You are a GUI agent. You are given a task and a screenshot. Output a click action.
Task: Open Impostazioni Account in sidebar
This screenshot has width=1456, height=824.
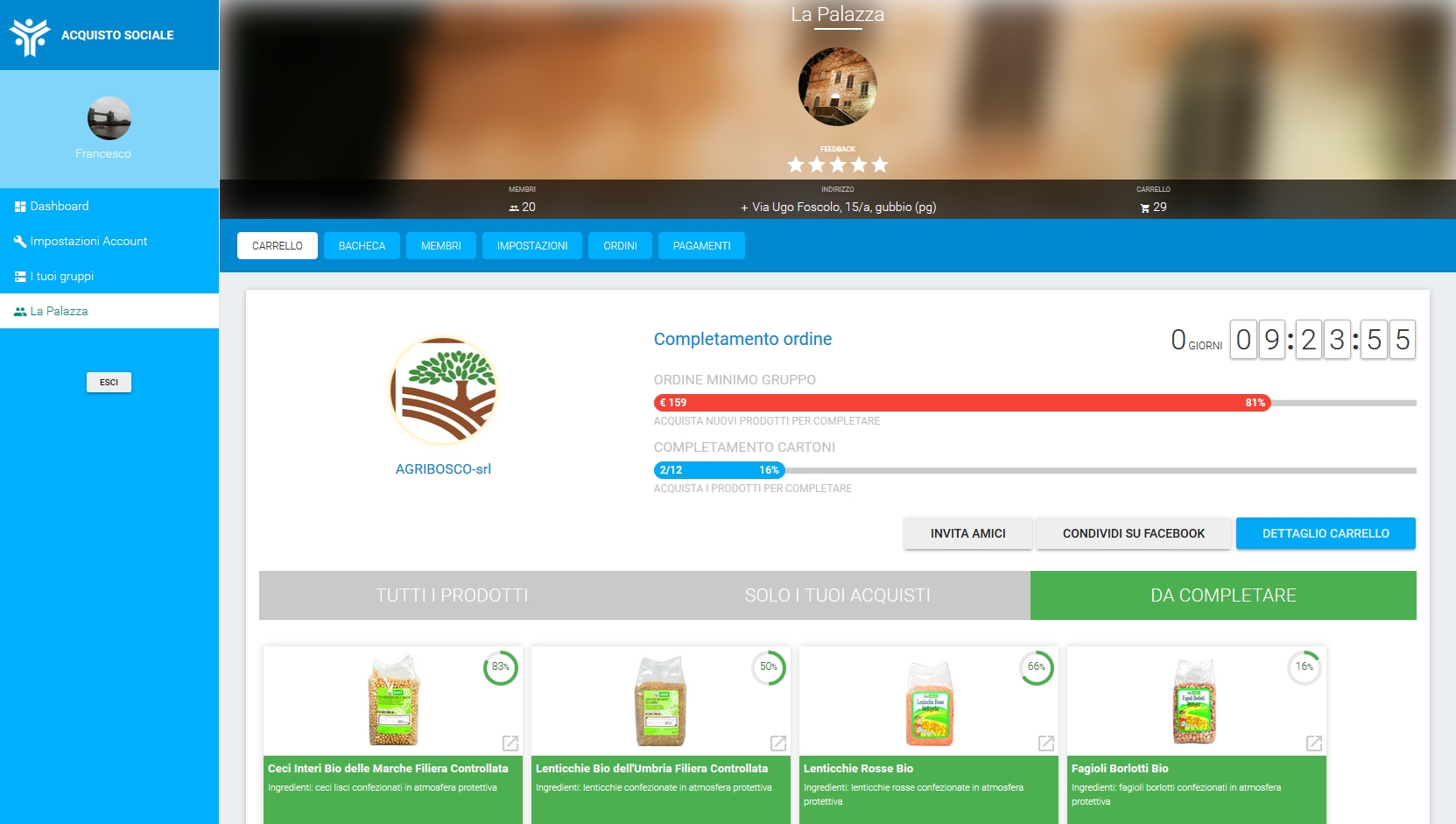click(x=88, y=242)
